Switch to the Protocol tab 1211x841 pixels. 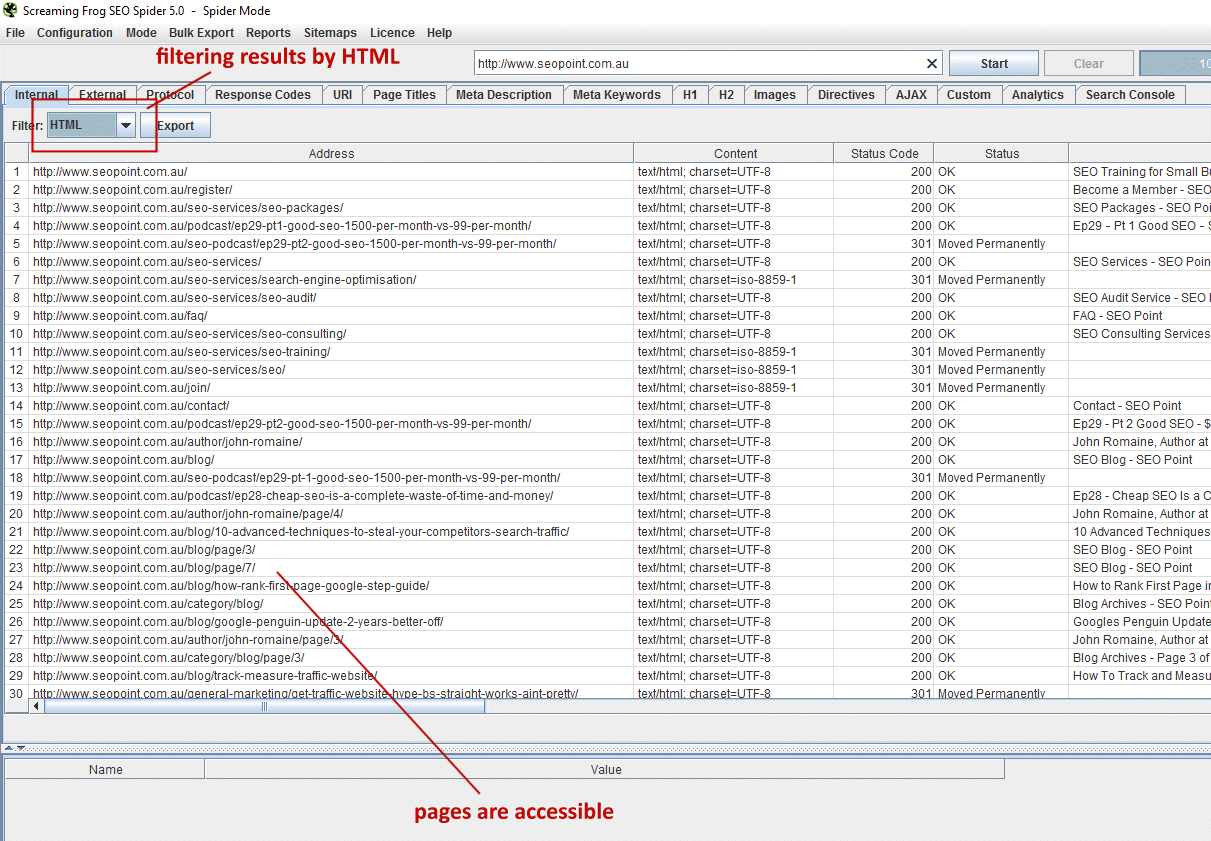coord(170,95)
